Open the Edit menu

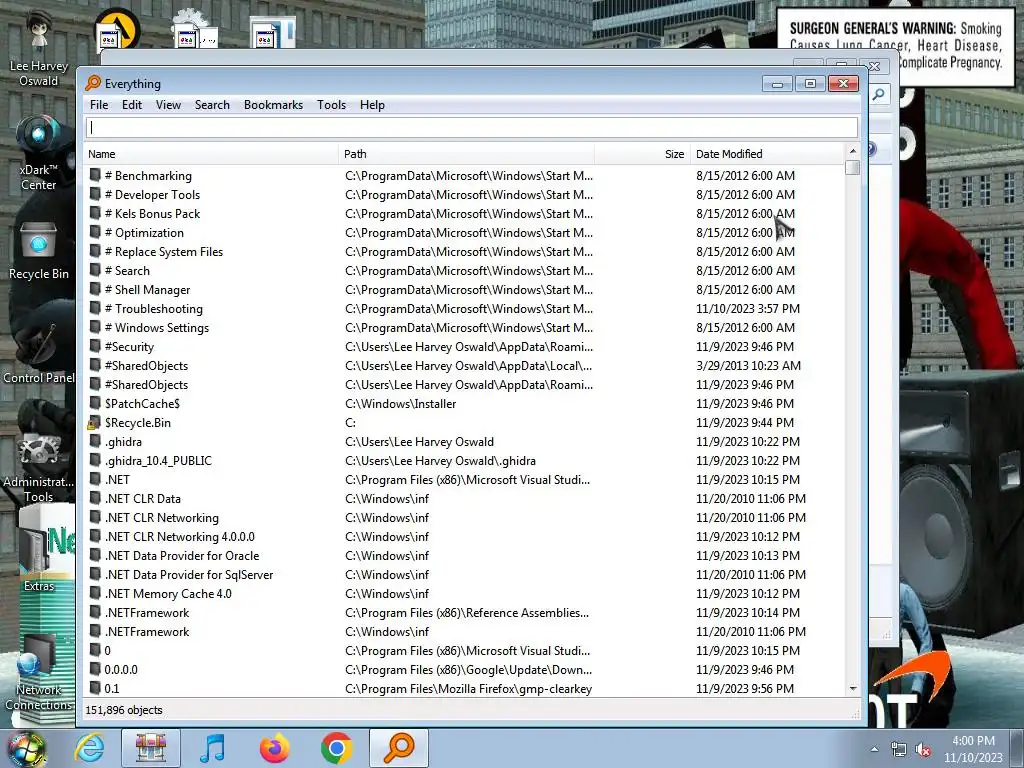click(x=131, y=105)
